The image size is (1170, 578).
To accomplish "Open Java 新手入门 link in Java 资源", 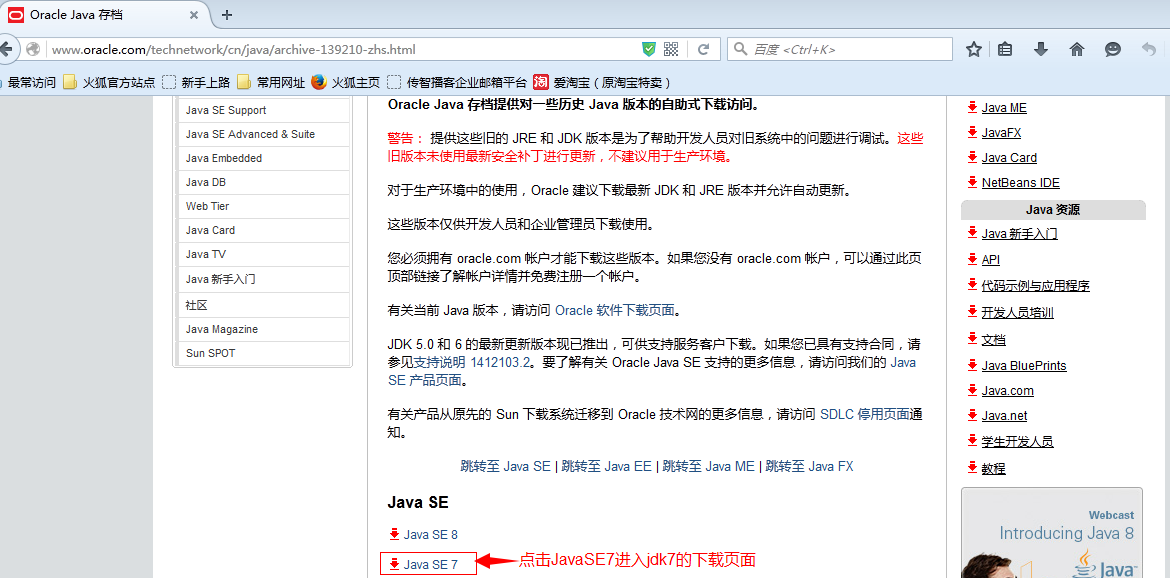I will (1019, 233).
